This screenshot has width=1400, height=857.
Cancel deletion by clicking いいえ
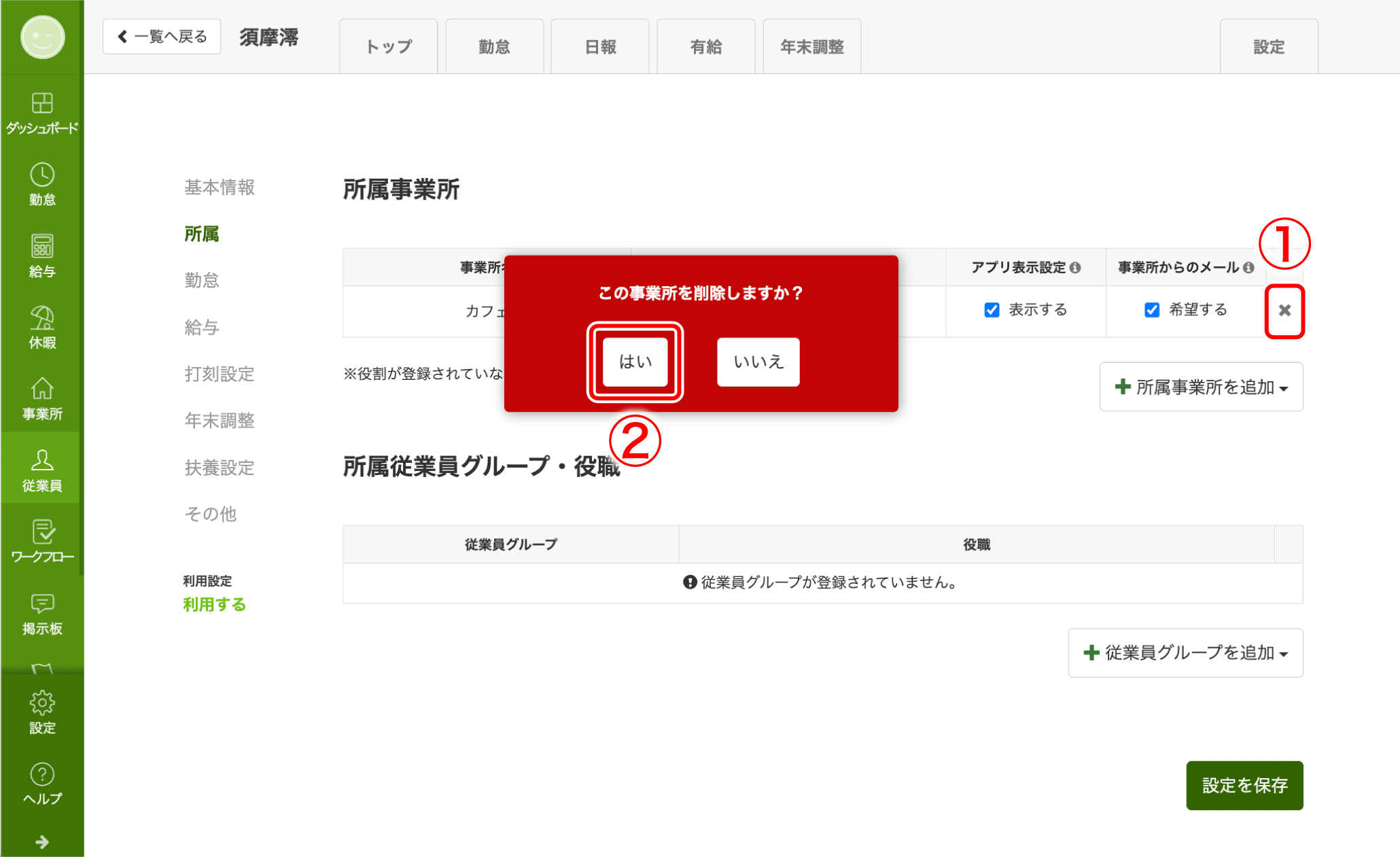pyautogui.click(x=758, y=362)
